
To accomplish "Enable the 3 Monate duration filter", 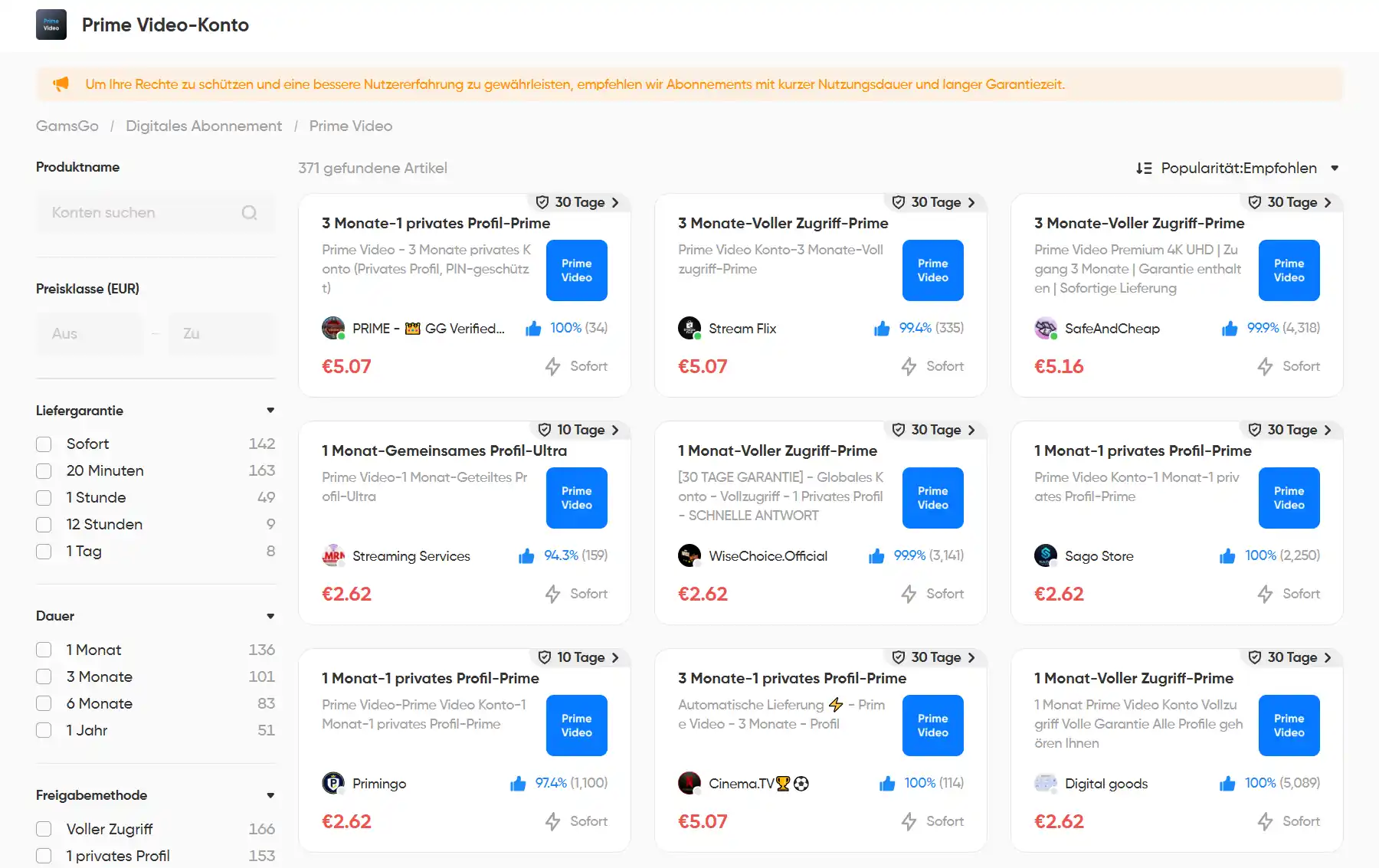I will 44,677.
